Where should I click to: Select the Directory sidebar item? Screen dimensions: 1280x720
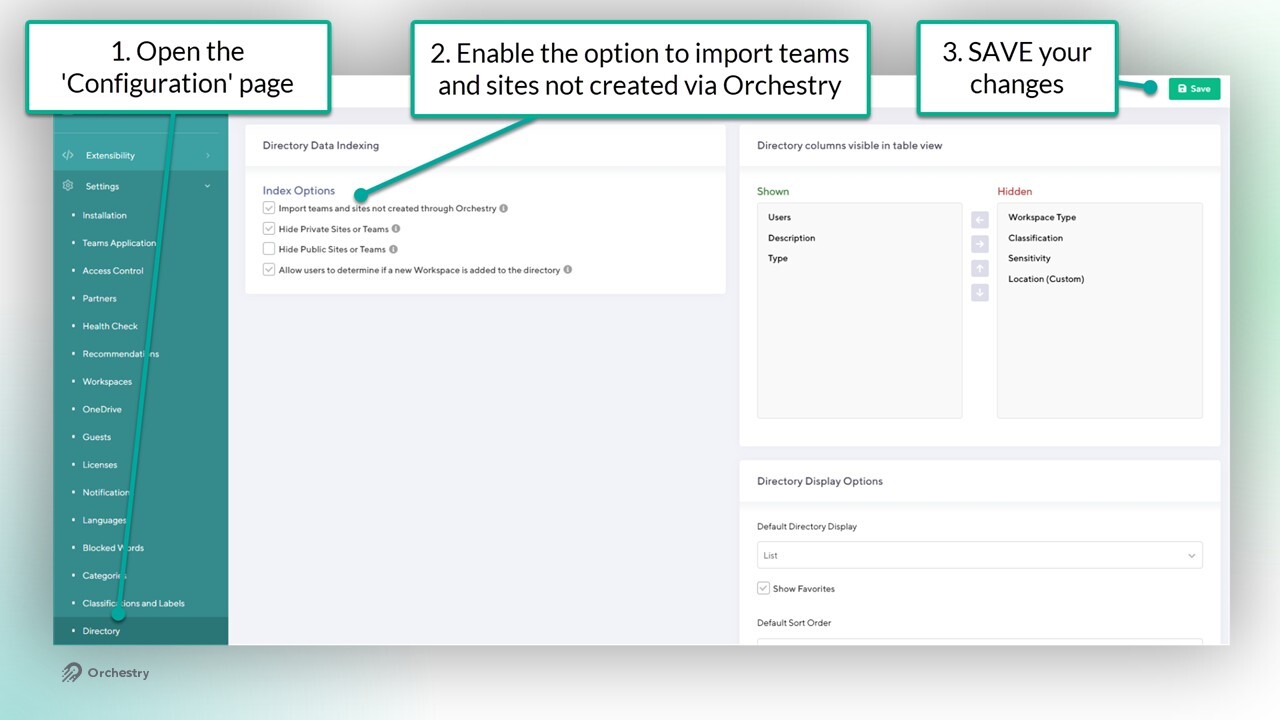tap(101, 631)
